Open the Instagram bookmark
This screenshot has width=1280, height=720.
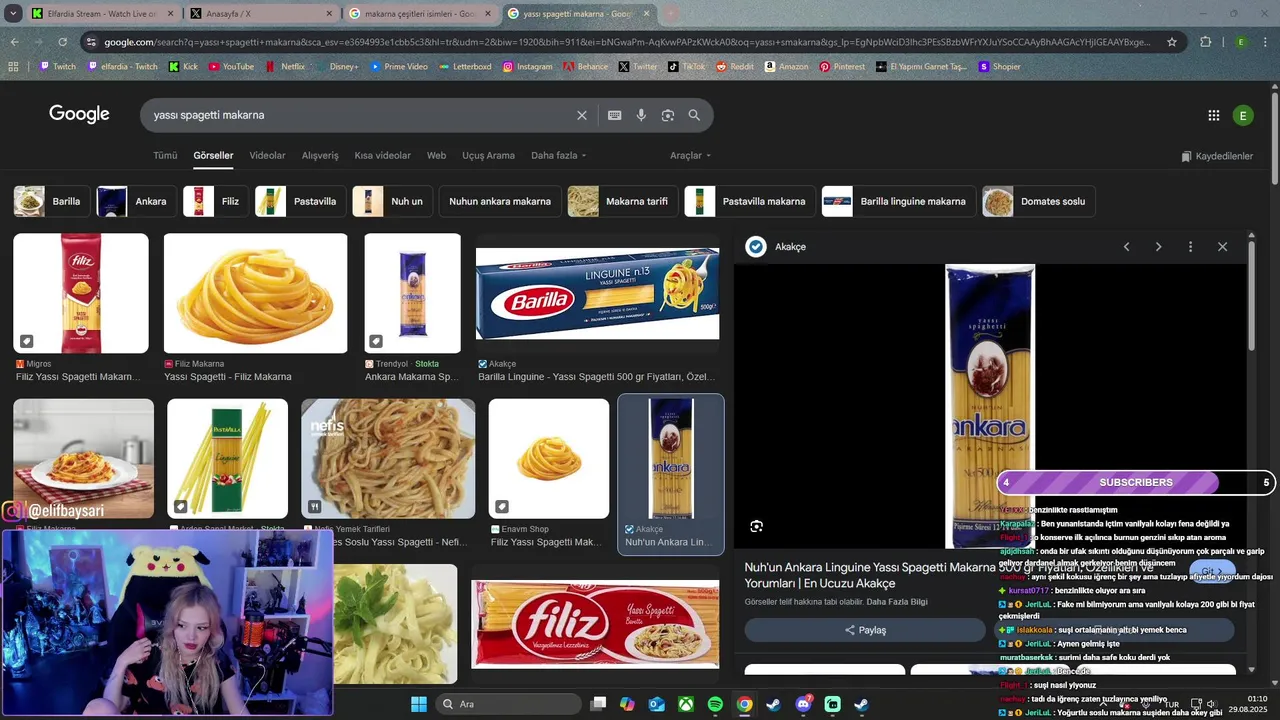(x=527, y=67)
